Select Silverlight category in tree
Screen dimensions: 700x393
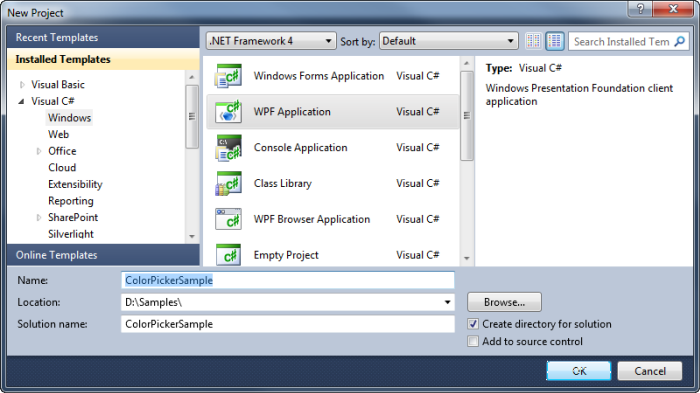click(71, 234)
